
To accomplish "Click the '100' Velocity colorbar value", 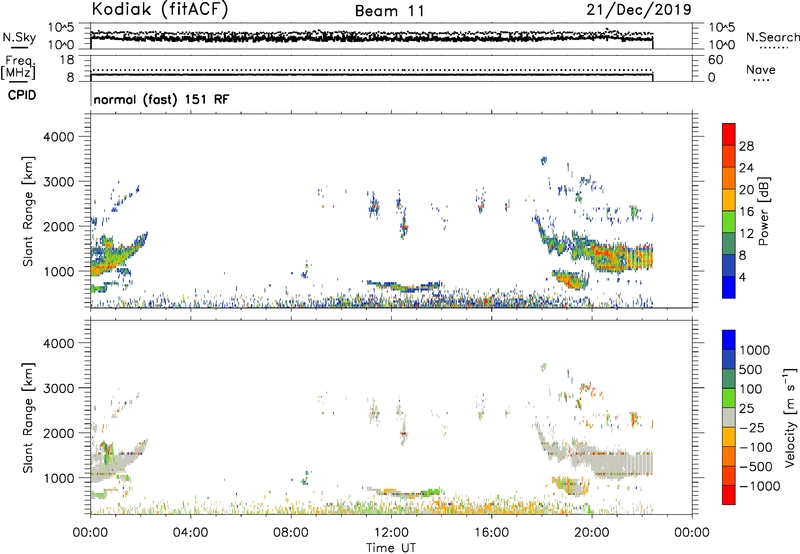I will point(753,389).
